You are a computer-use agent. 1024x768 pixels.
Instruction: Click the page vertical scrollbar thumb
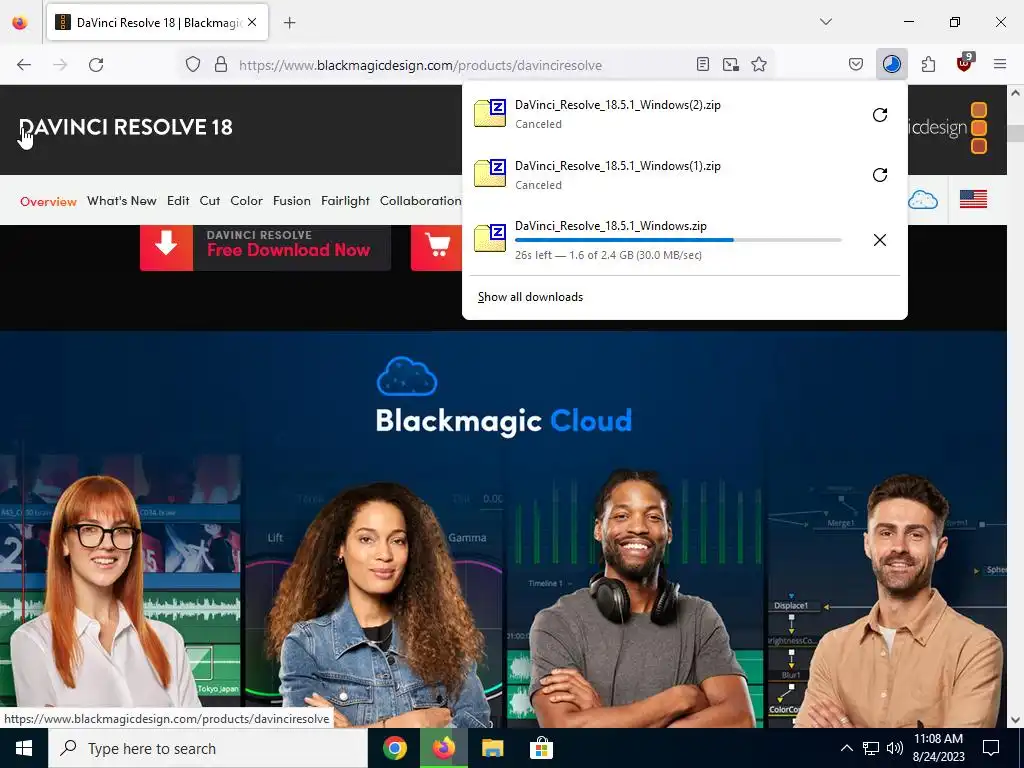click(1016, 133)
